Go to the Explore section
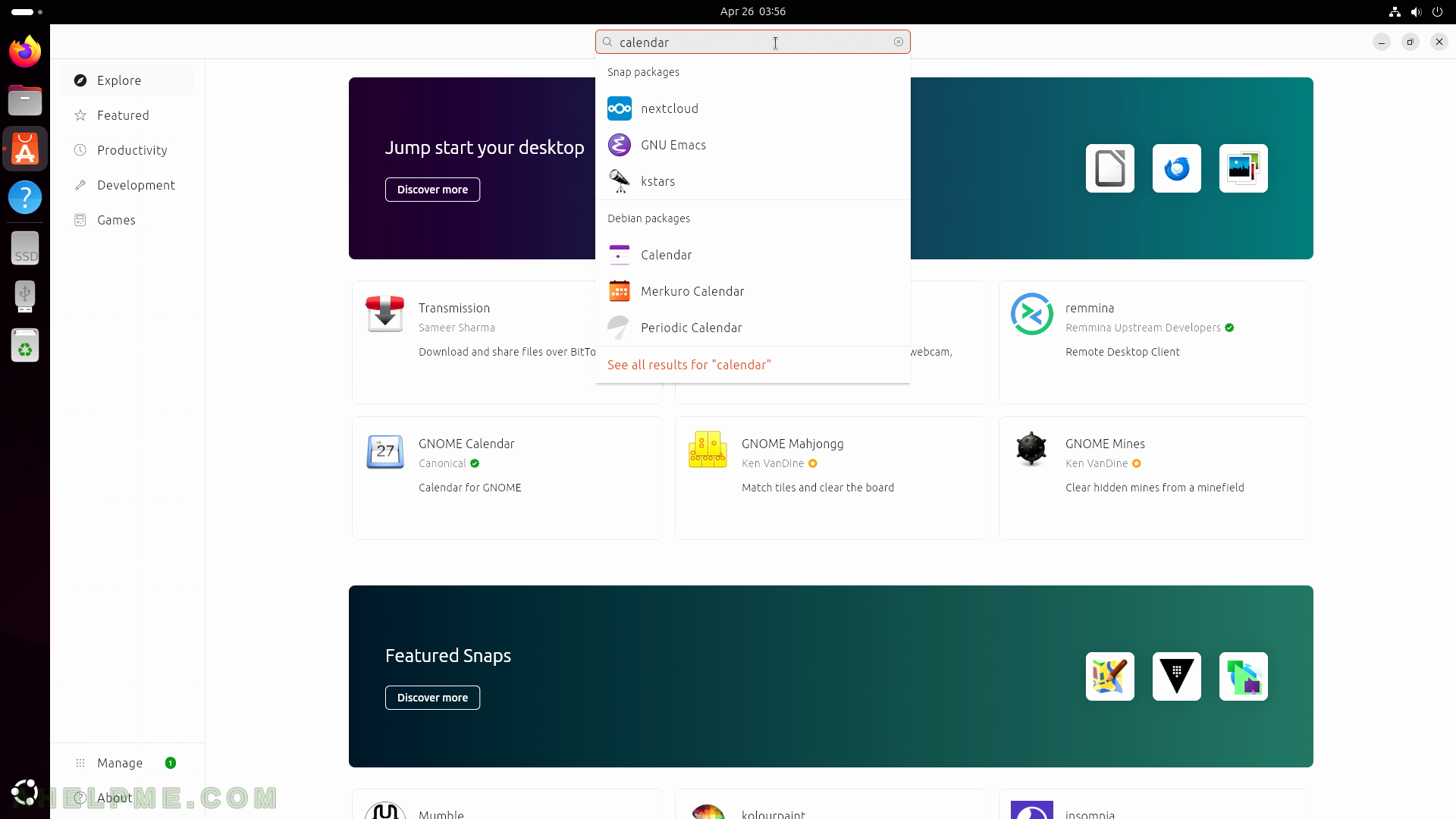Screen dimensions: 1456x819 pos(127,80)
